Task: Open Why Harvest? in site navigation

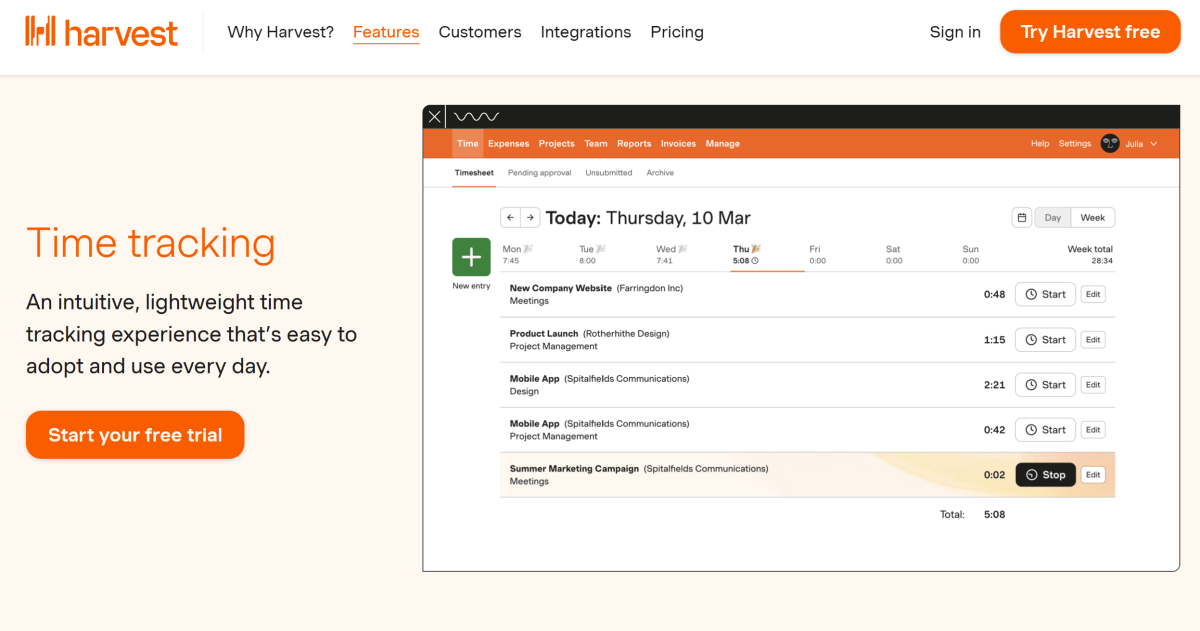Action: click(281, 32)
